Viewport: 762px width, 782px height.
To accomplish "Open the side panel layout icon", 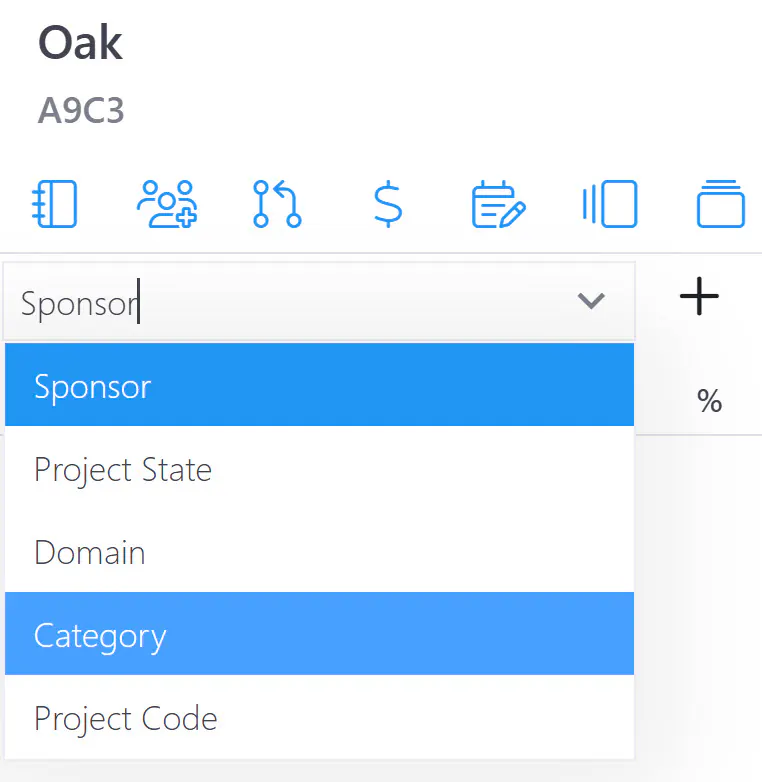I will click(x=609, y=204).
